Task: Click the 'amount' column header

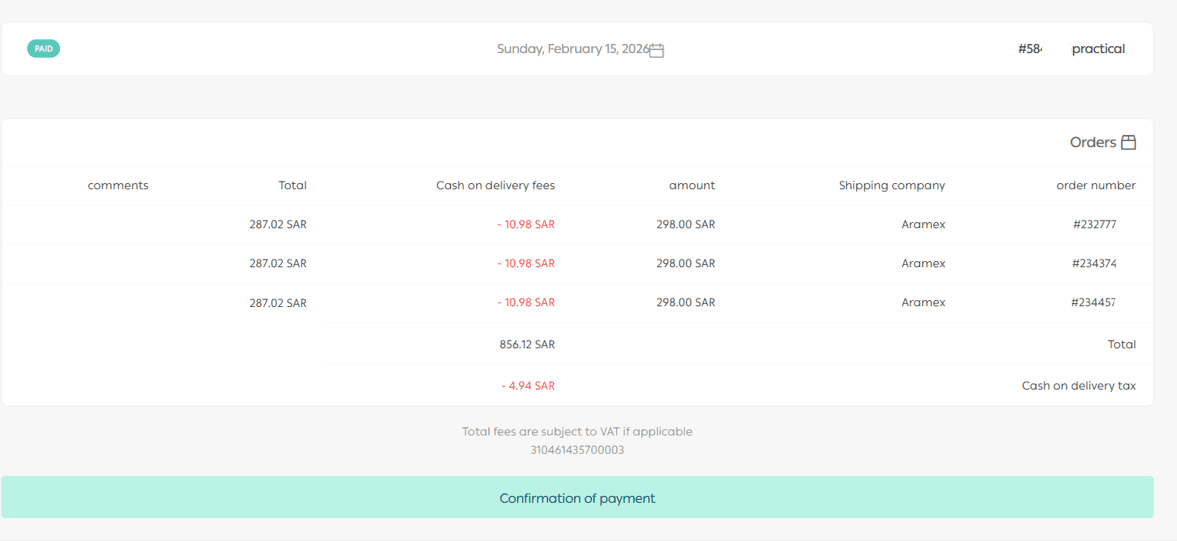Action: (x=692, y=186)
